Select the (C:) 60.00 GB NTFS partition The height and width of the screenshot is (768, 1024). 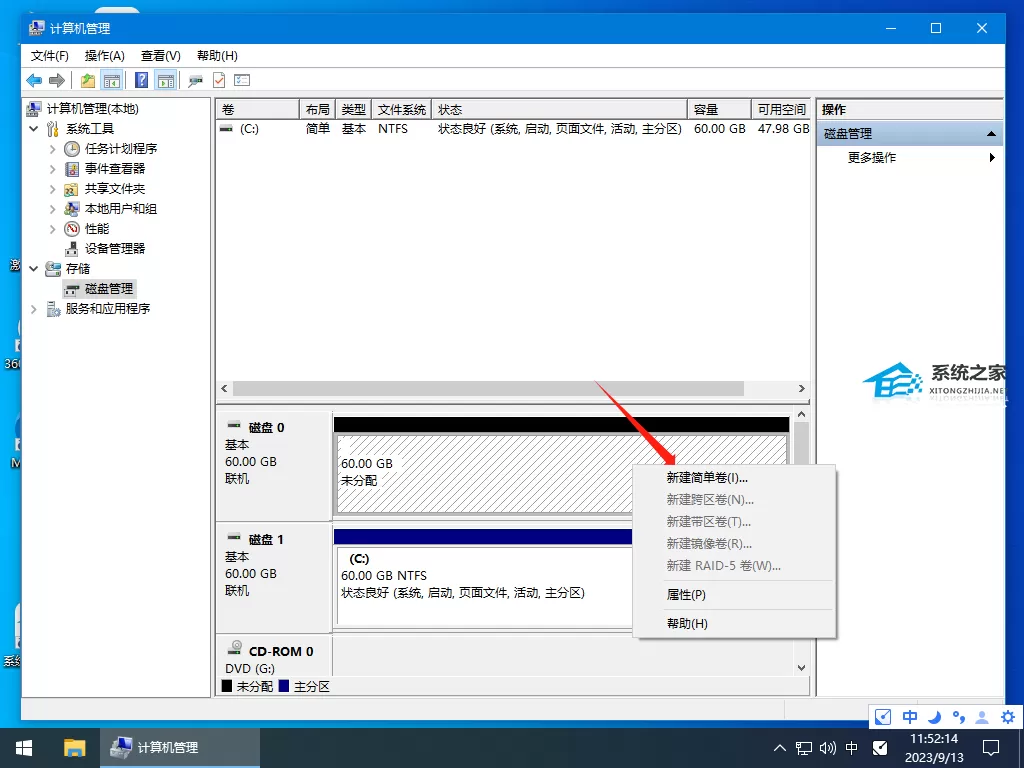click(x=485, y=586)
